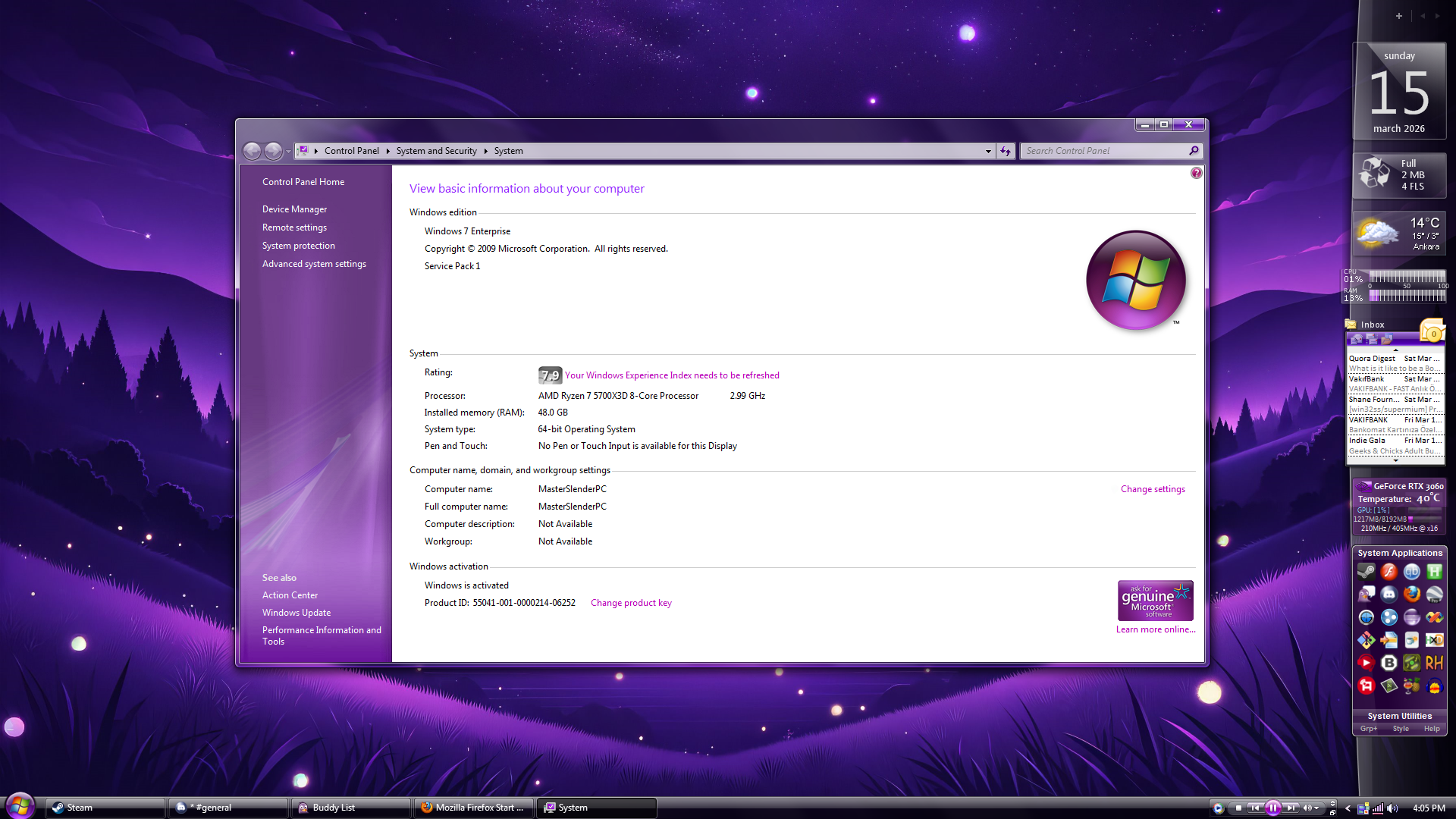The image size is (1456, 819).
Task: Switch to the Steam taskbar button
Action: tap(105, 808)
